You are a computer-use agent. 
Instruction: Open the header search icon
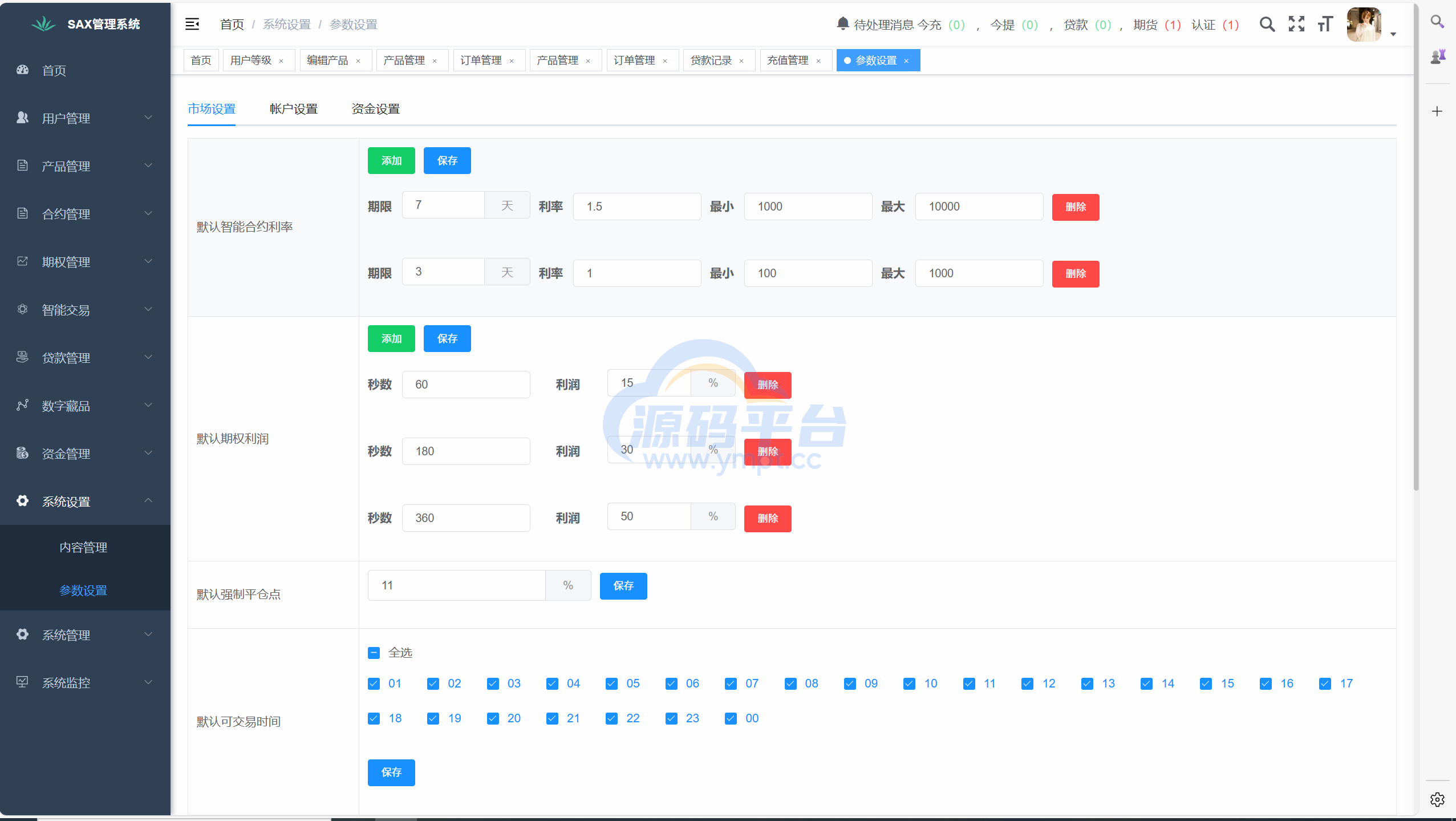[1267, 25]
